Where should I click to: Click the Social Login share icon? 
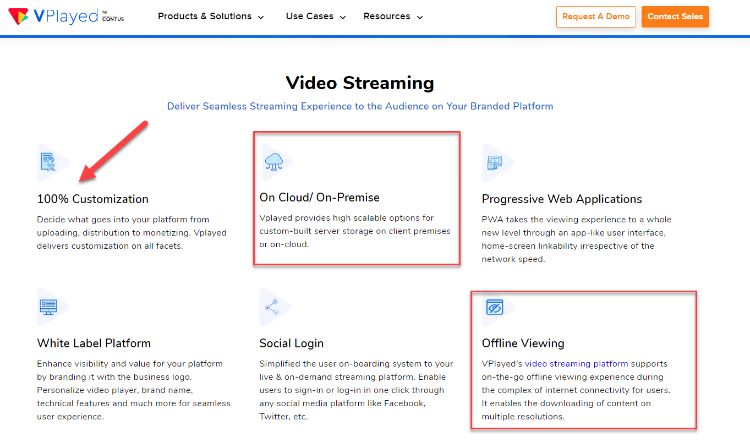point(272,307)
